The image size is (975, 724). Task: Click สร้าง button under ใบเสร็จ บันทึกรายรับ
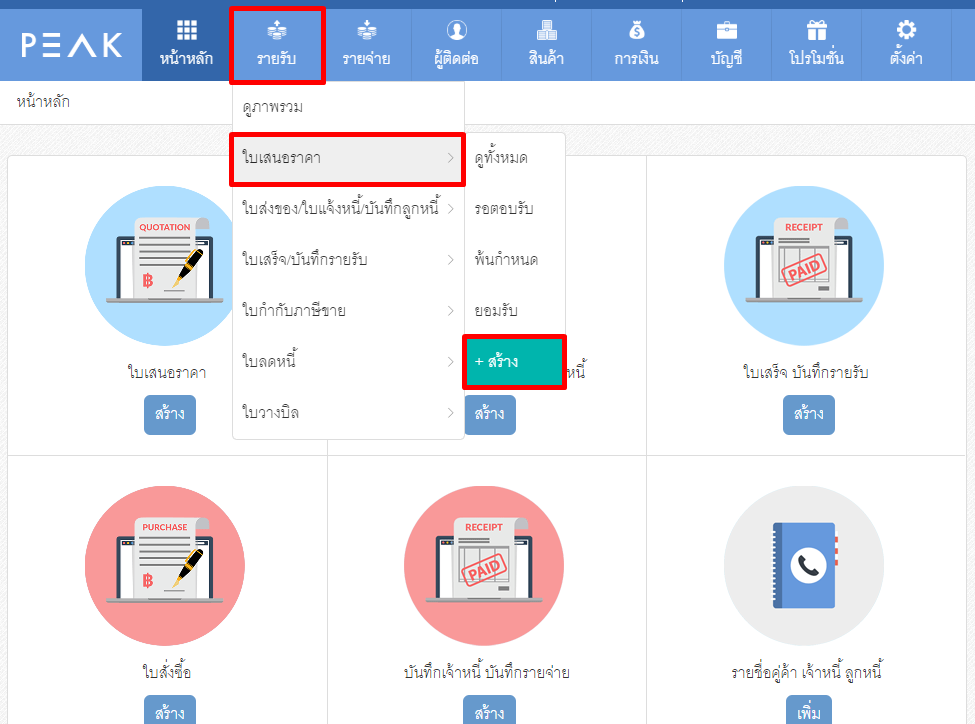coord(808,414)
